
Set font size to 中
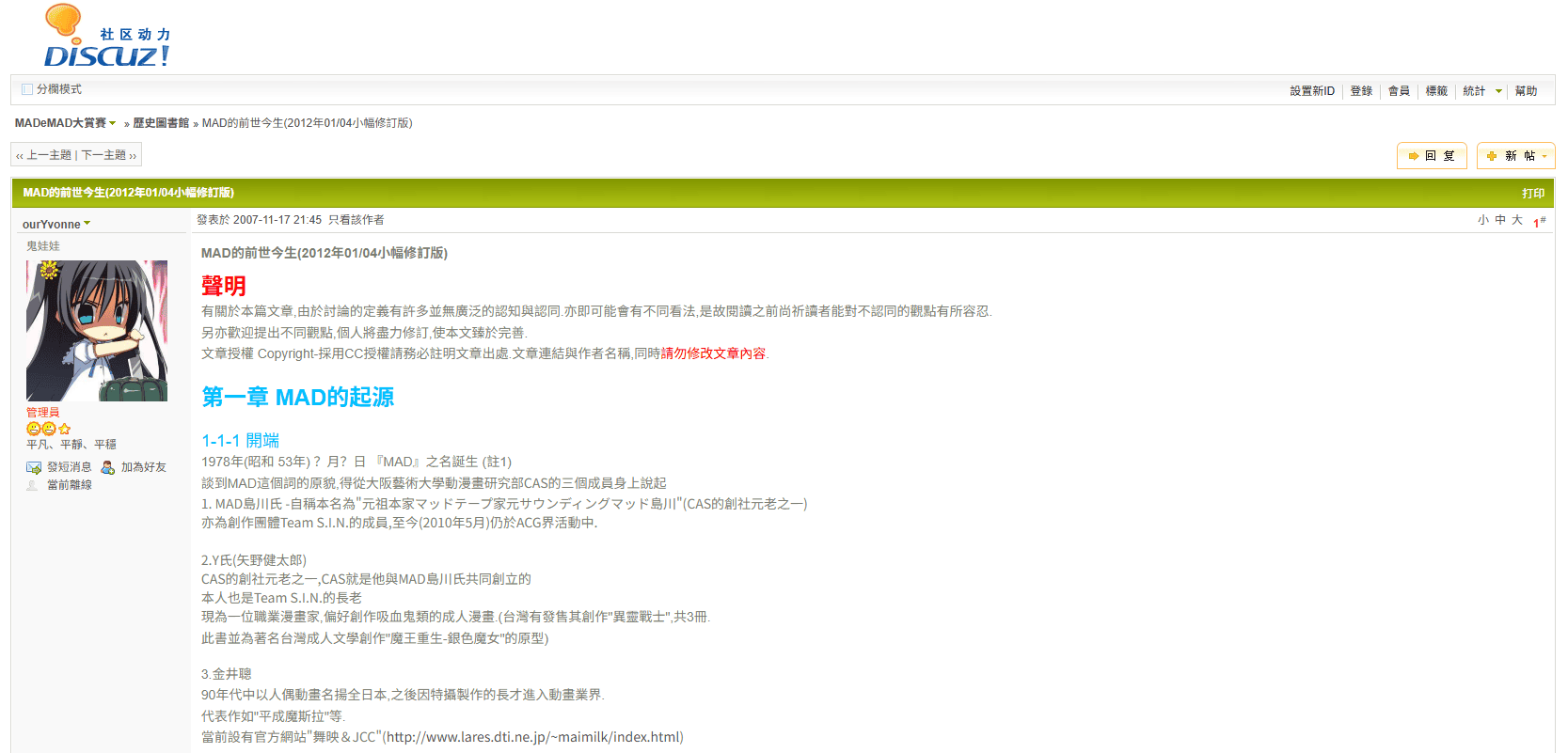(1500, 220)
